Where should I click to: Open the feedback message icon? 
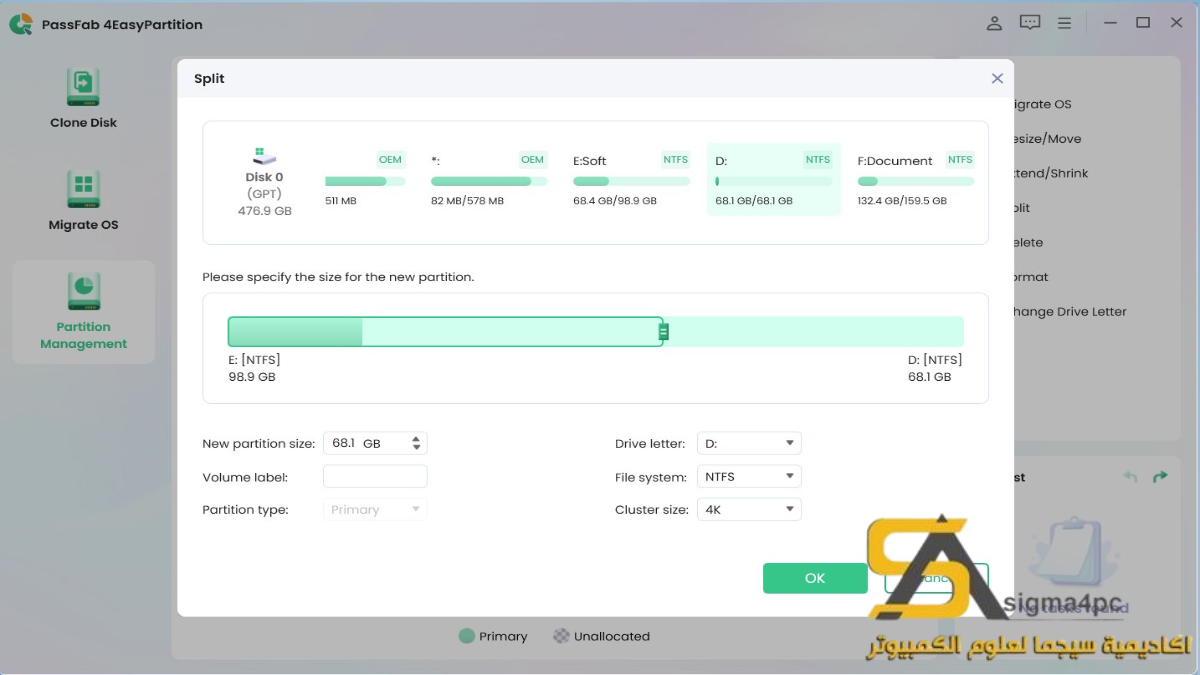(1030, 23)
